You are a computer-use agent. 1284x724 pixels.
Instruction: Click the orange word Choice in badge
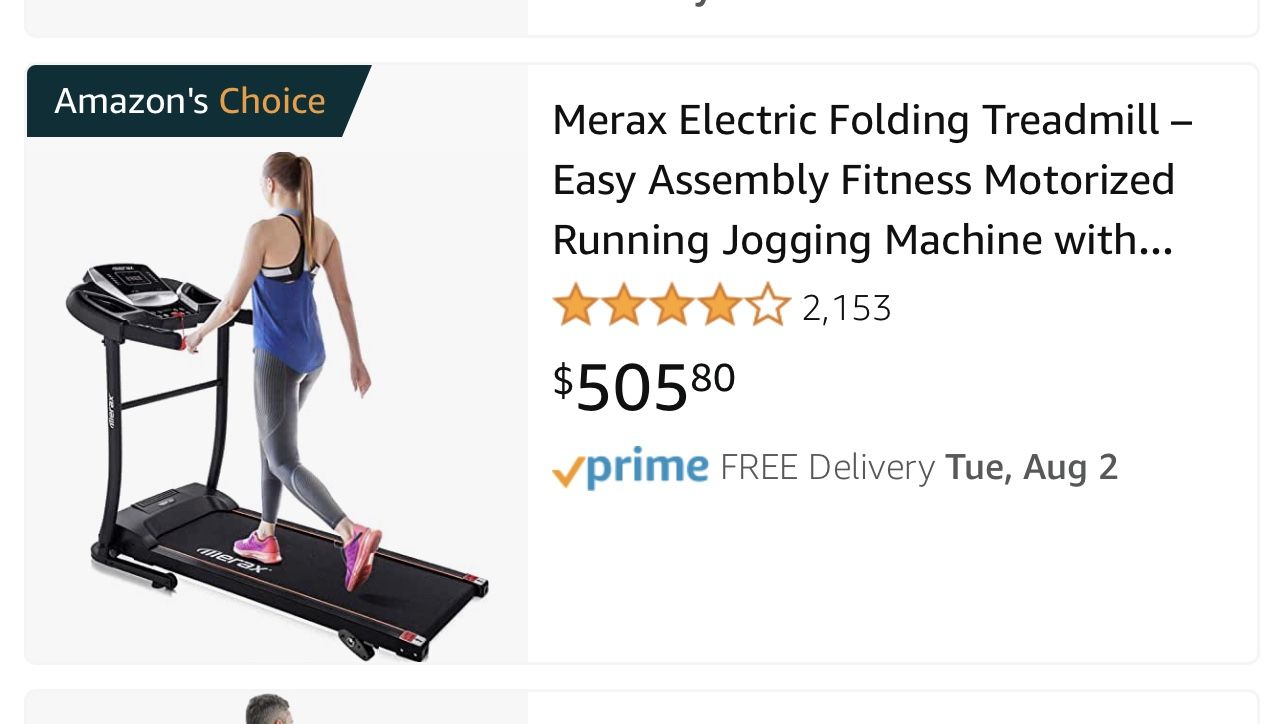[x=272, y=101]
